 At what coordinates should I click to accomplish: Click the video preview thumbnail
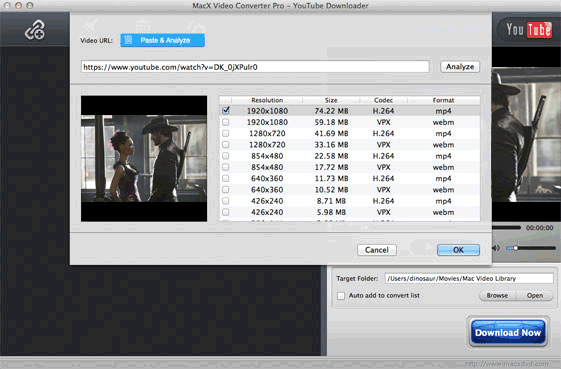144,159
